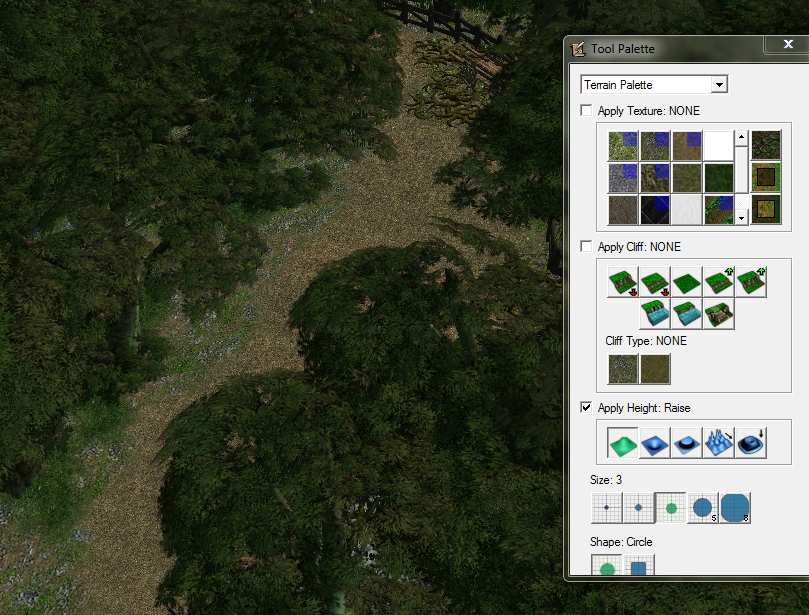The width and height of the screenshot is (809, 615).
Task: Click the 'Tool Palette' title text
Action: coord(623,49)
